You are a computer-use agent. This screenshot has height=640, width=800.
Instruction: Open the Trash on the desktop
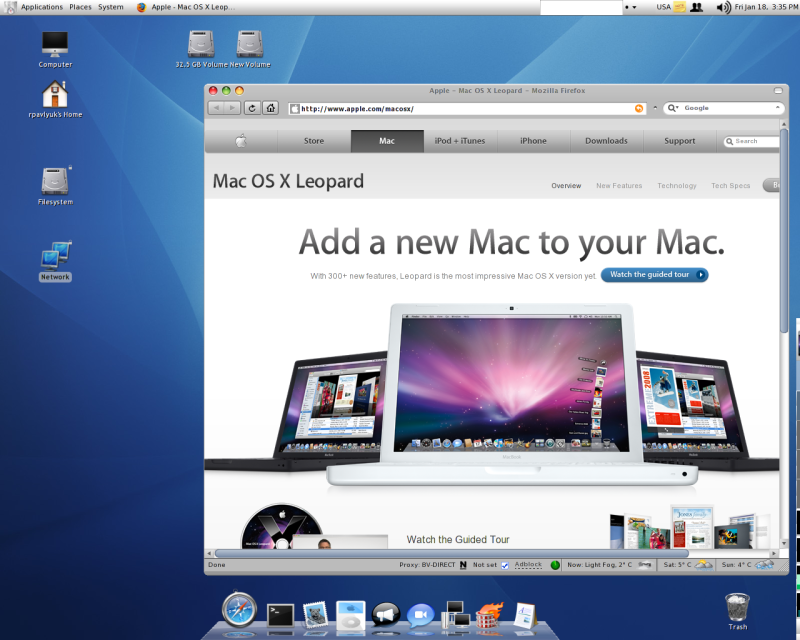pos(738,611)
